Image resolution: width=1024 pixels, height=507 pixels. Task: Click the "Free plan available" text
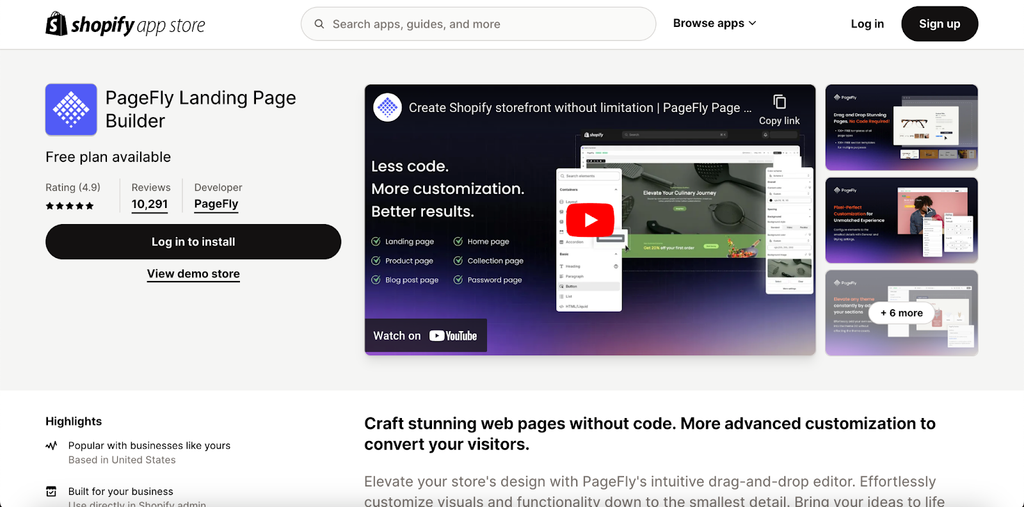point(108,157)
